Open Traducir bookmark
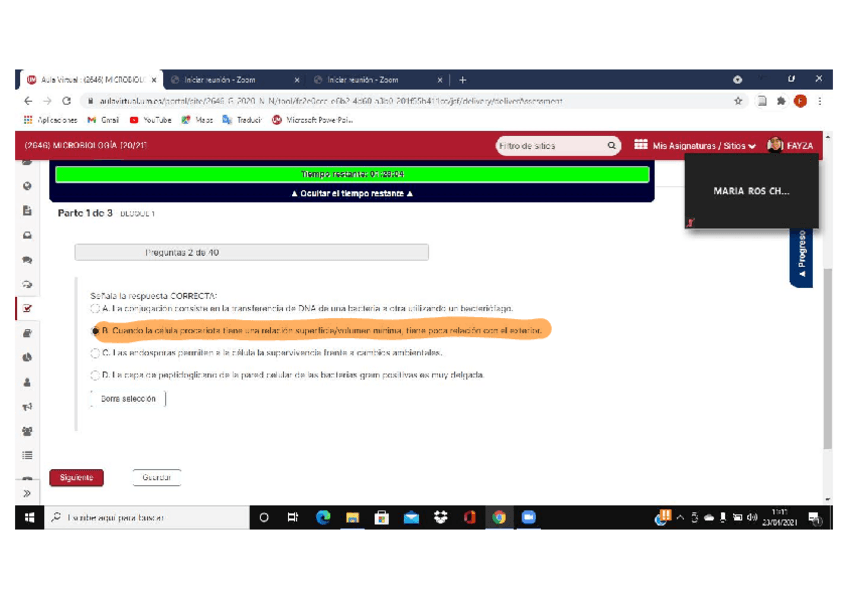The image size is (848, 599). [x=242, y=120]
